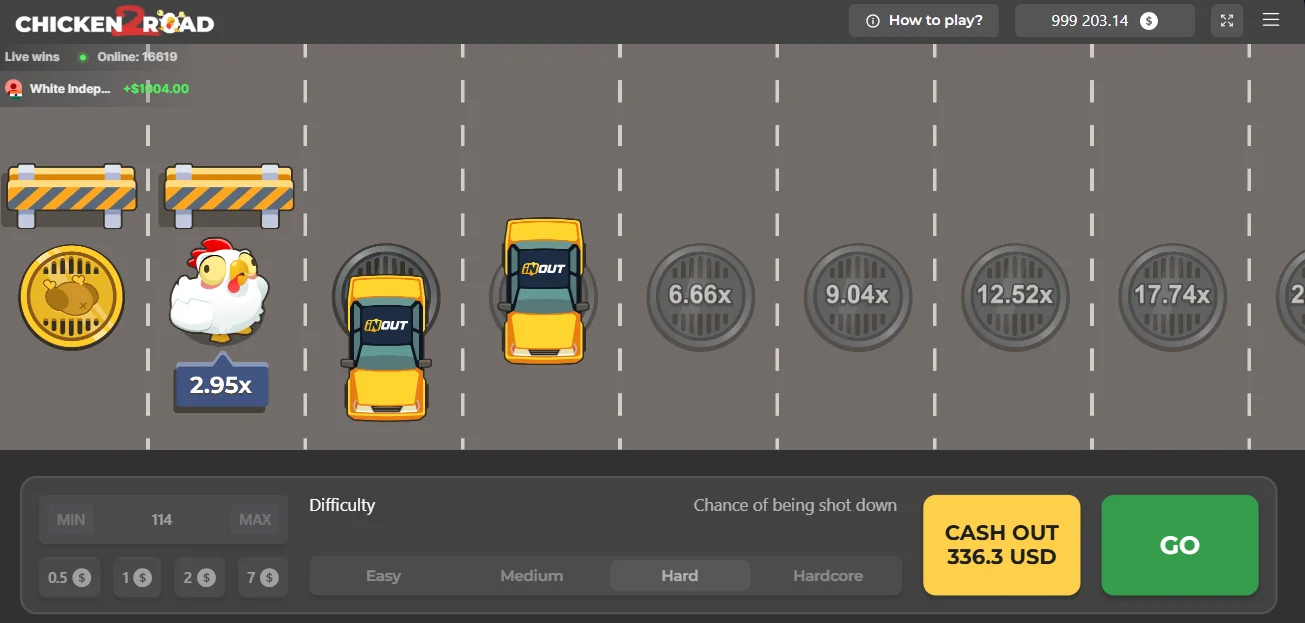
Task: Open the How to play? guide
Action: click(x=924, y=20)
